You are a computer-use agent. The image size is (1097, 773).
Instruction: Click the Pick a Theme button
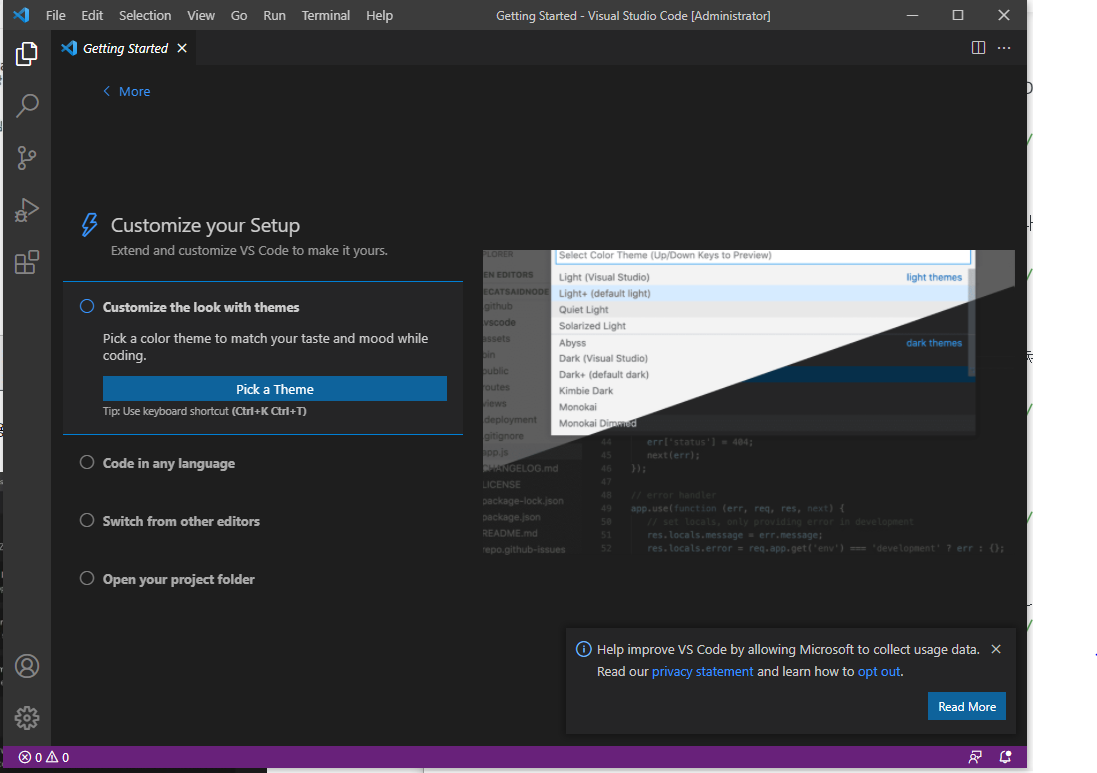click(274, 389)
